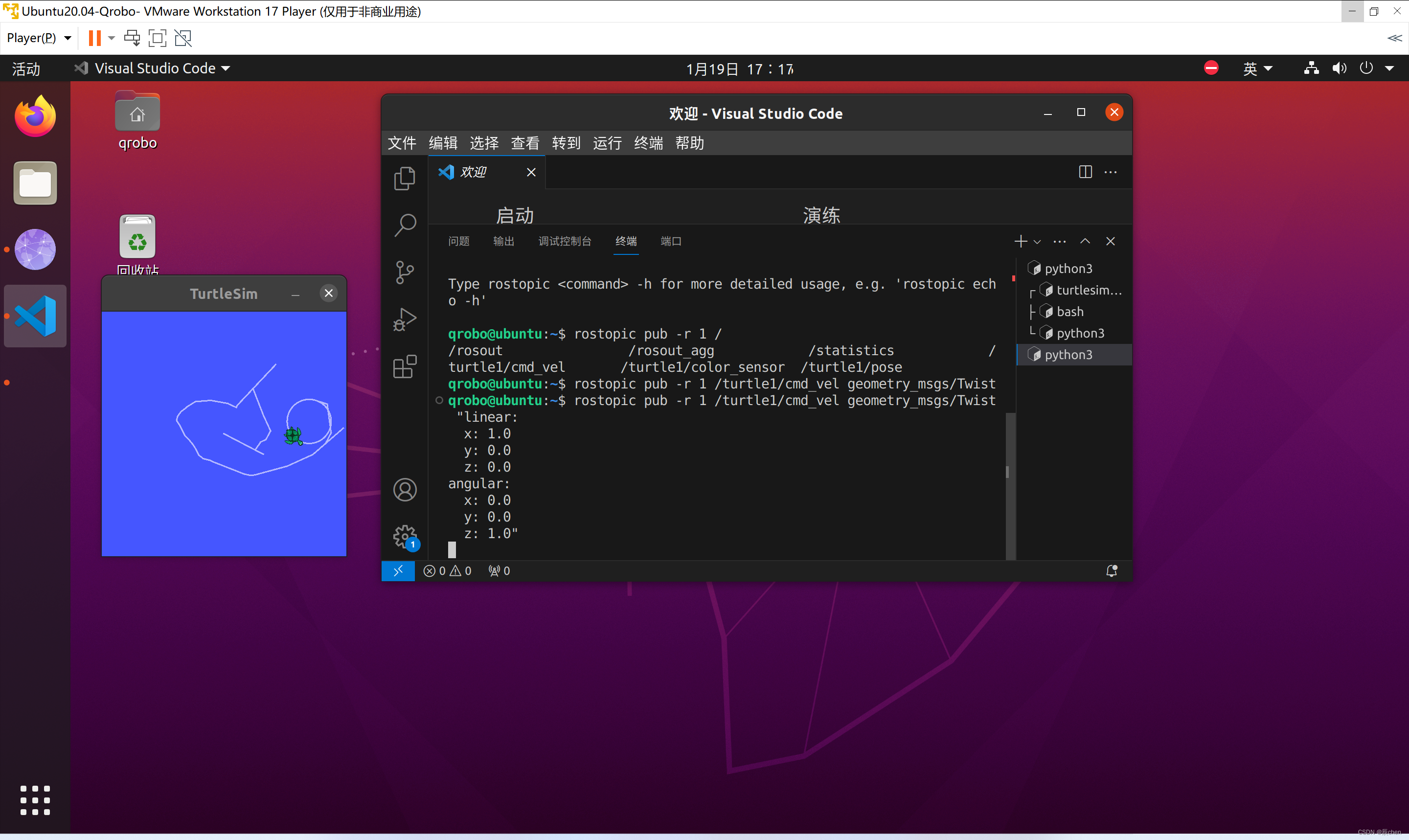Open the Extensions view
Viewport: 1409px width, 840px height.
click(x=405, y=366)
